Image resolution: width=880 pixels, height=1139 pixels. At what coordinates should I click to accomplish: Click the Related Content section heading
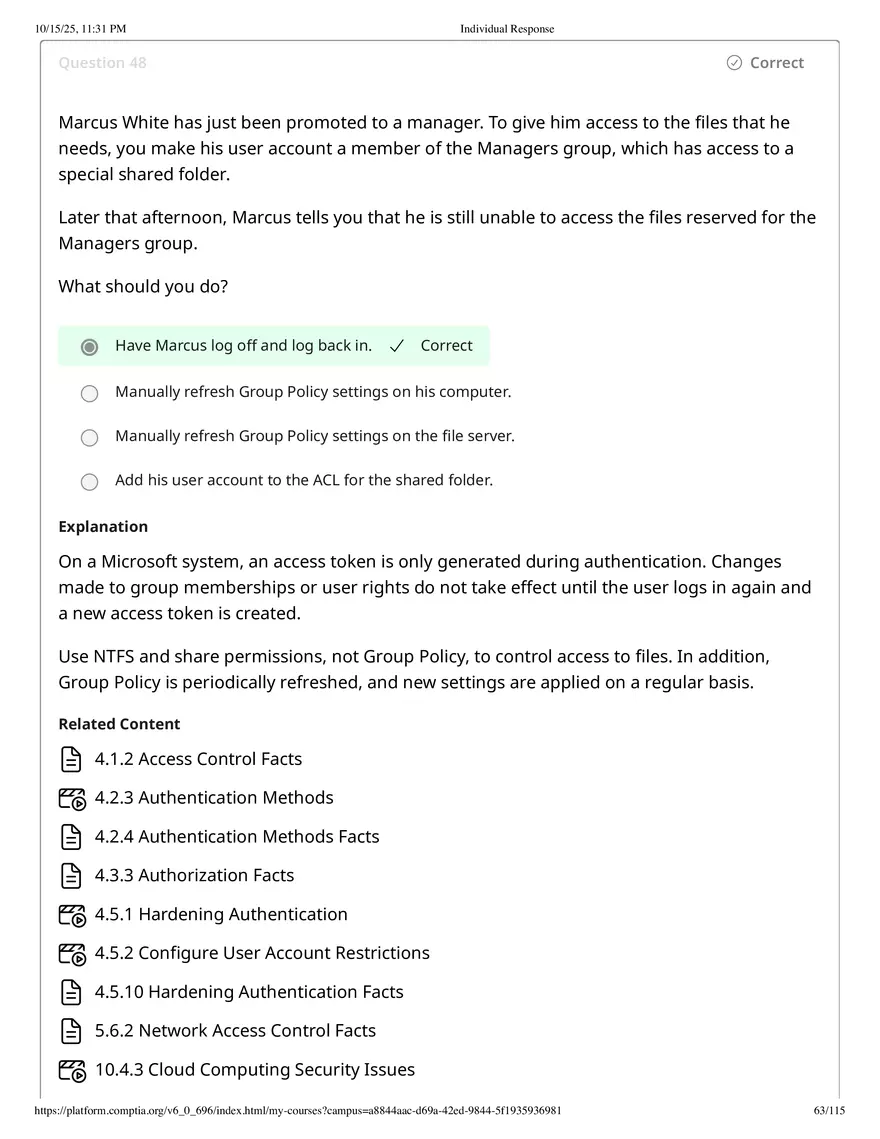pos(119,723)
